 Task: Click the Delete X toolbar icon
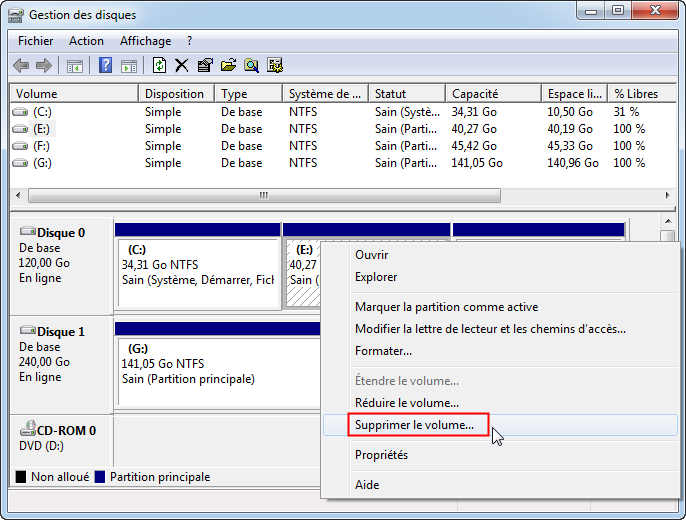(182, 66)
